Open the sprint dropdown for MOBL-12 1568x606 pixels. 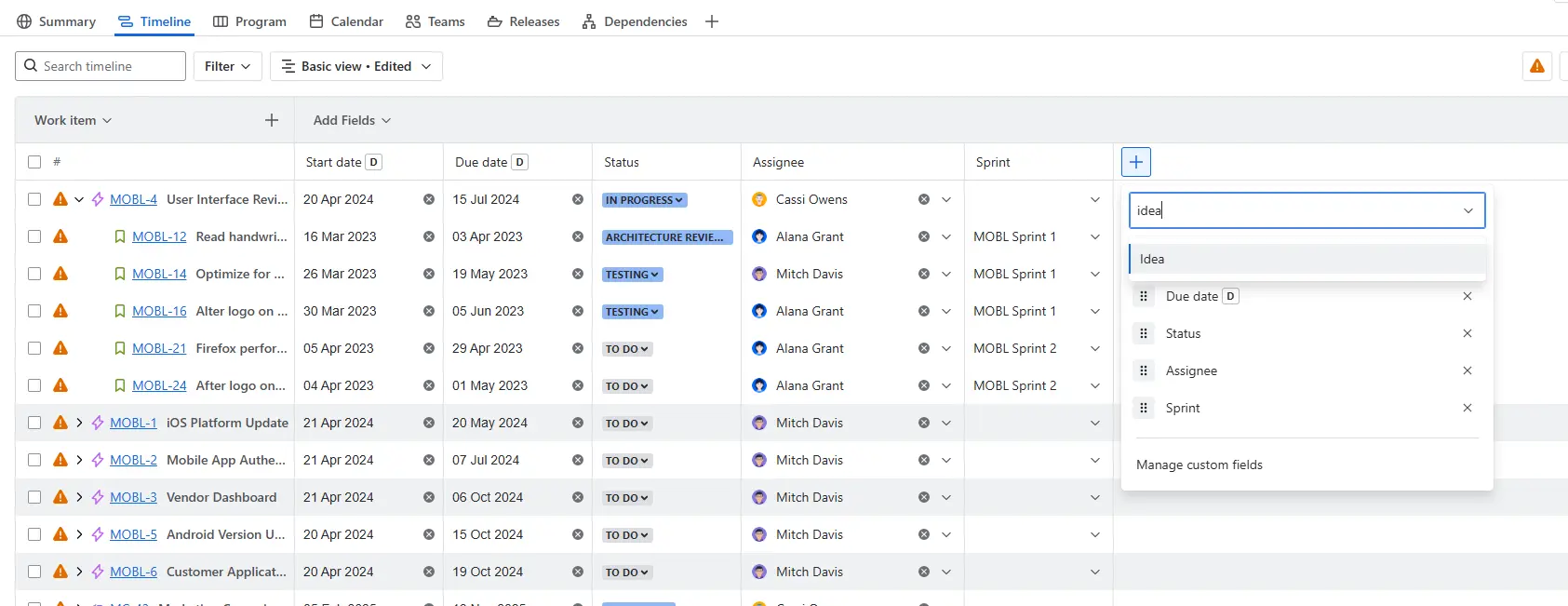point(1095,236)
